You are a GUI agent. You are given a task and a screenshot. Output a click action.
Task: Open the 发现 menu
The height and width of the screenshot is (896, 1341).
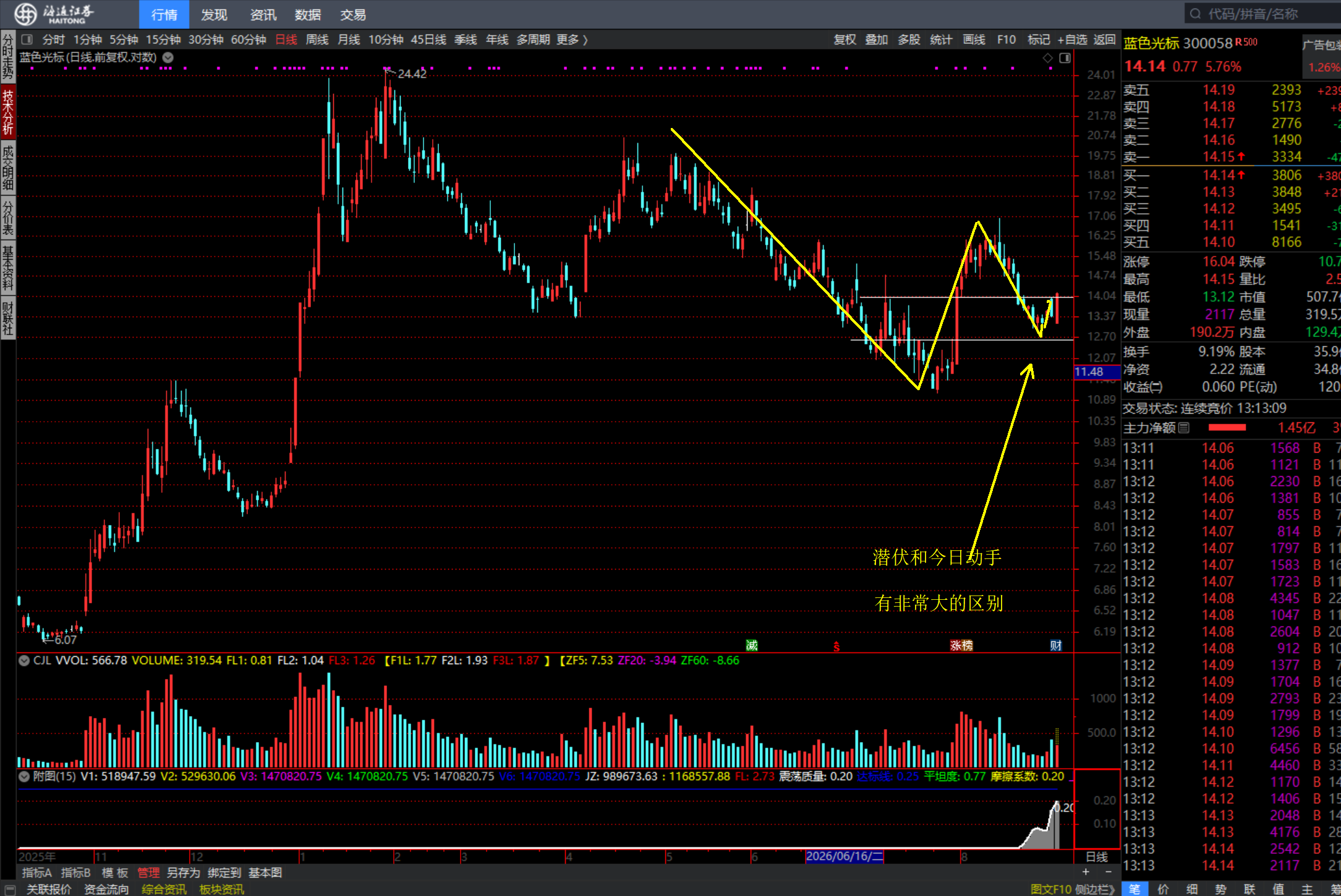click(214, 14)
